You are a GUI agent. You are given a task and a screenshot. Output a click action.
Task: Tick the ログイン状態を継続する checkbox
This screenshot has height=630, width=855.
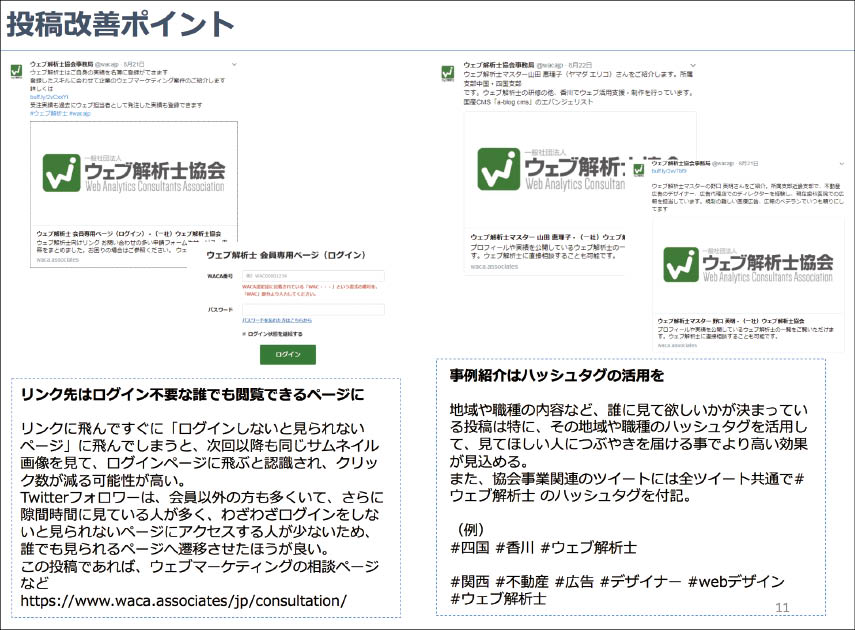(x=244, y=334)
